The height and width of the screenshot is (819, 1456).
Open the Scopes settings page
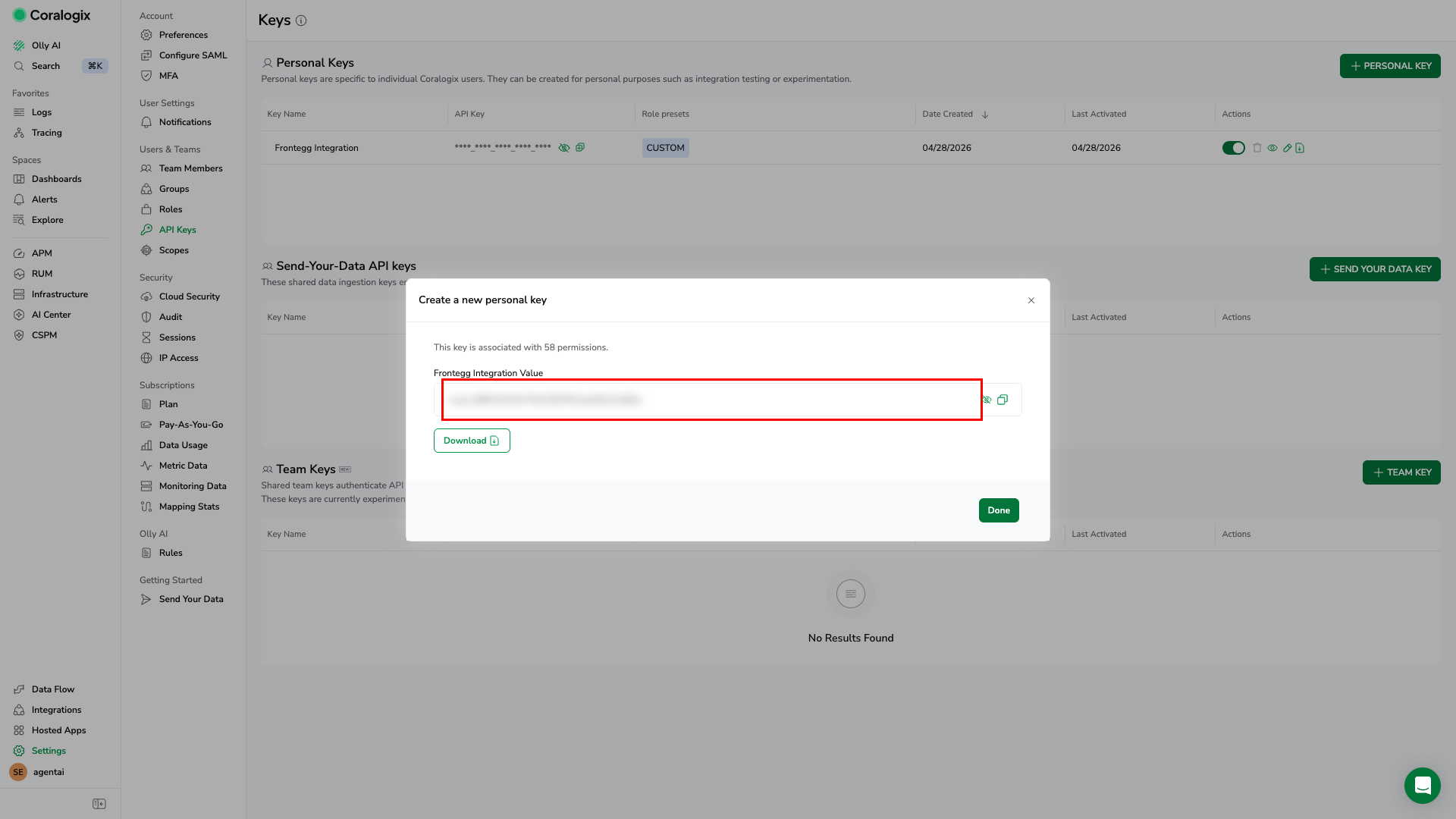tap(174, 250)
